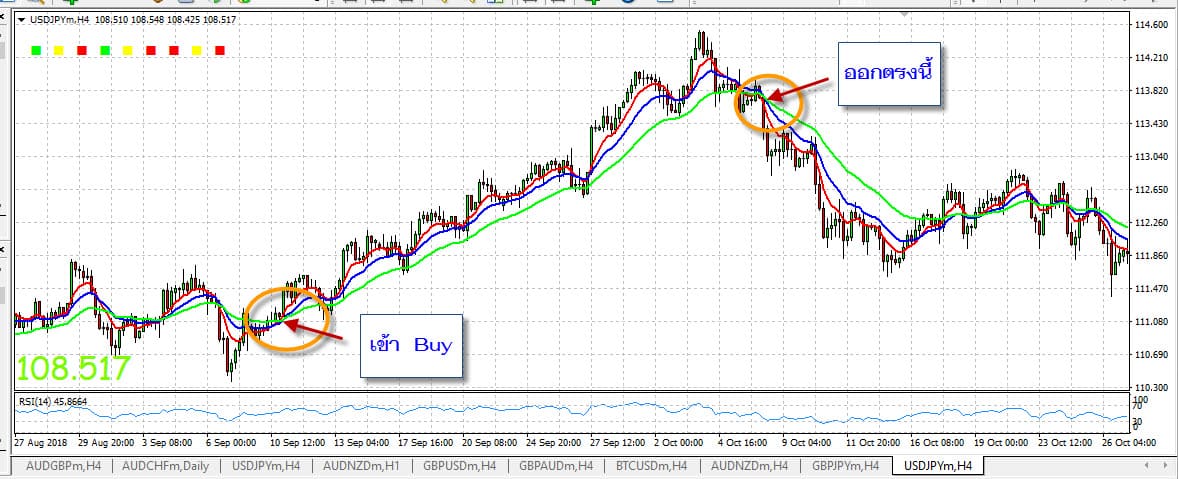Viewport: 1178px width, 479px height.
Task: Open the chart menu triangle beside USDJPYm,H4
Action: coord(21,20)
